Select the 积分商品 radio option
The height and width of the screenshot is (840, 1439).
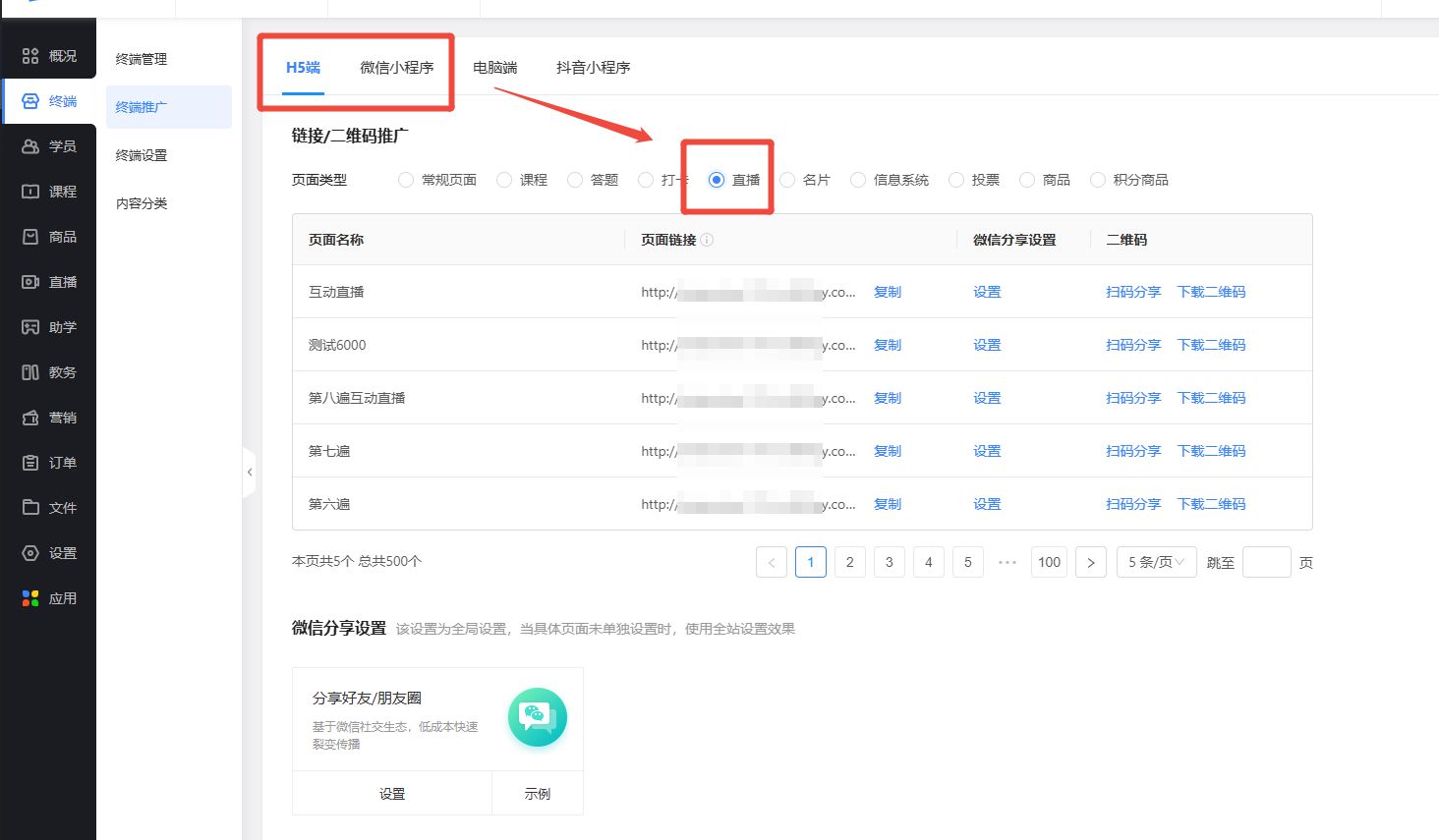tap(1098, 180)
